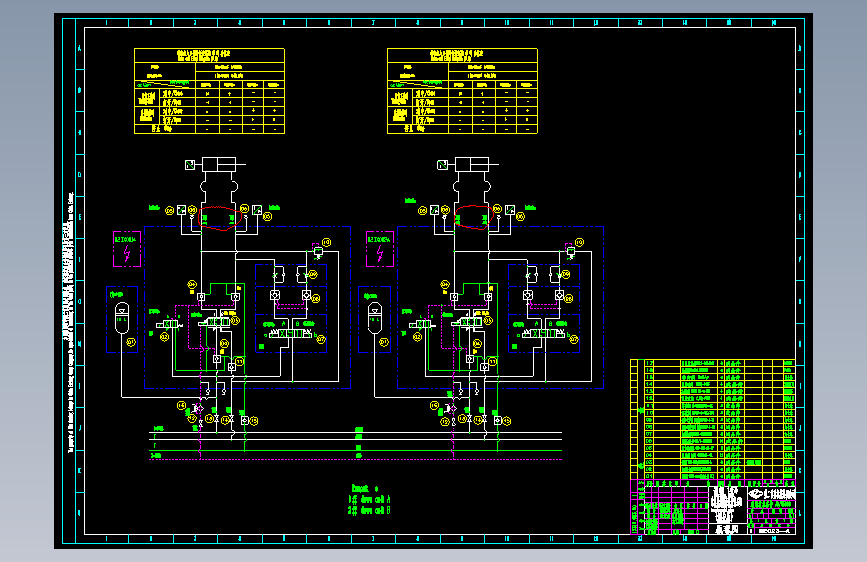Image resolution: width=867 pixels, height=562 pixels.
Task: Select the check valve box on left circuit's green return line
Action: pos(244,421)
